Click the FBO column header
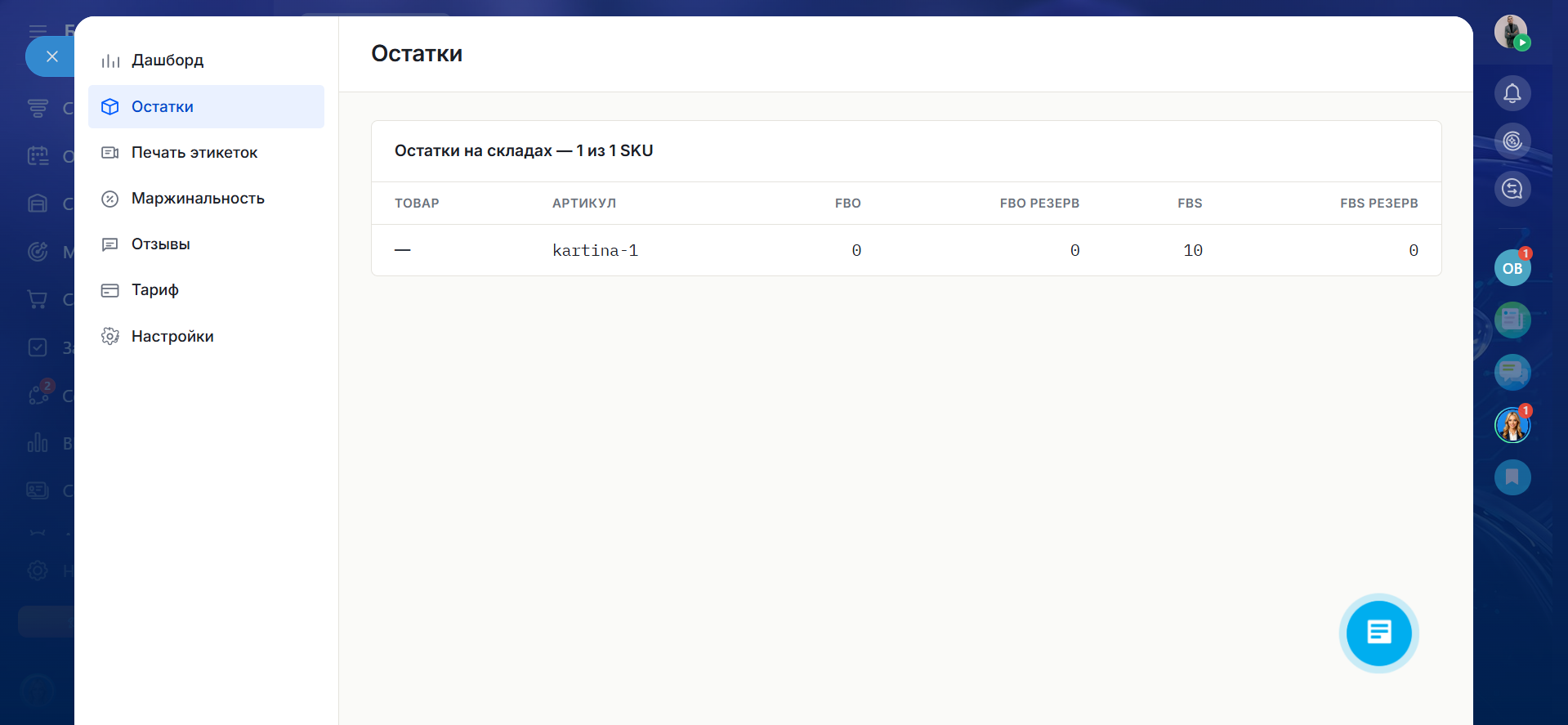The height and width of the screenshot is (725, 1568). click(848, 204)
